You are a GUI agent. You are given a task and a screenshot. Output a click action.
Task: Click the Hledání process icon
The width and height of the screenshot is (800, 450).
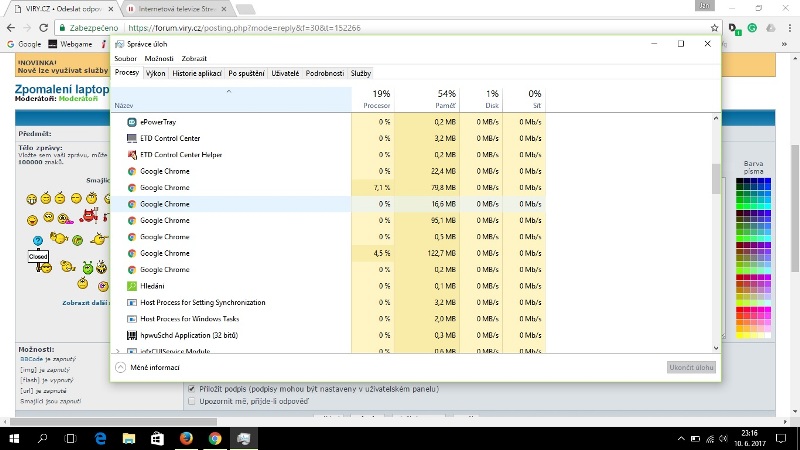(132, 286)
